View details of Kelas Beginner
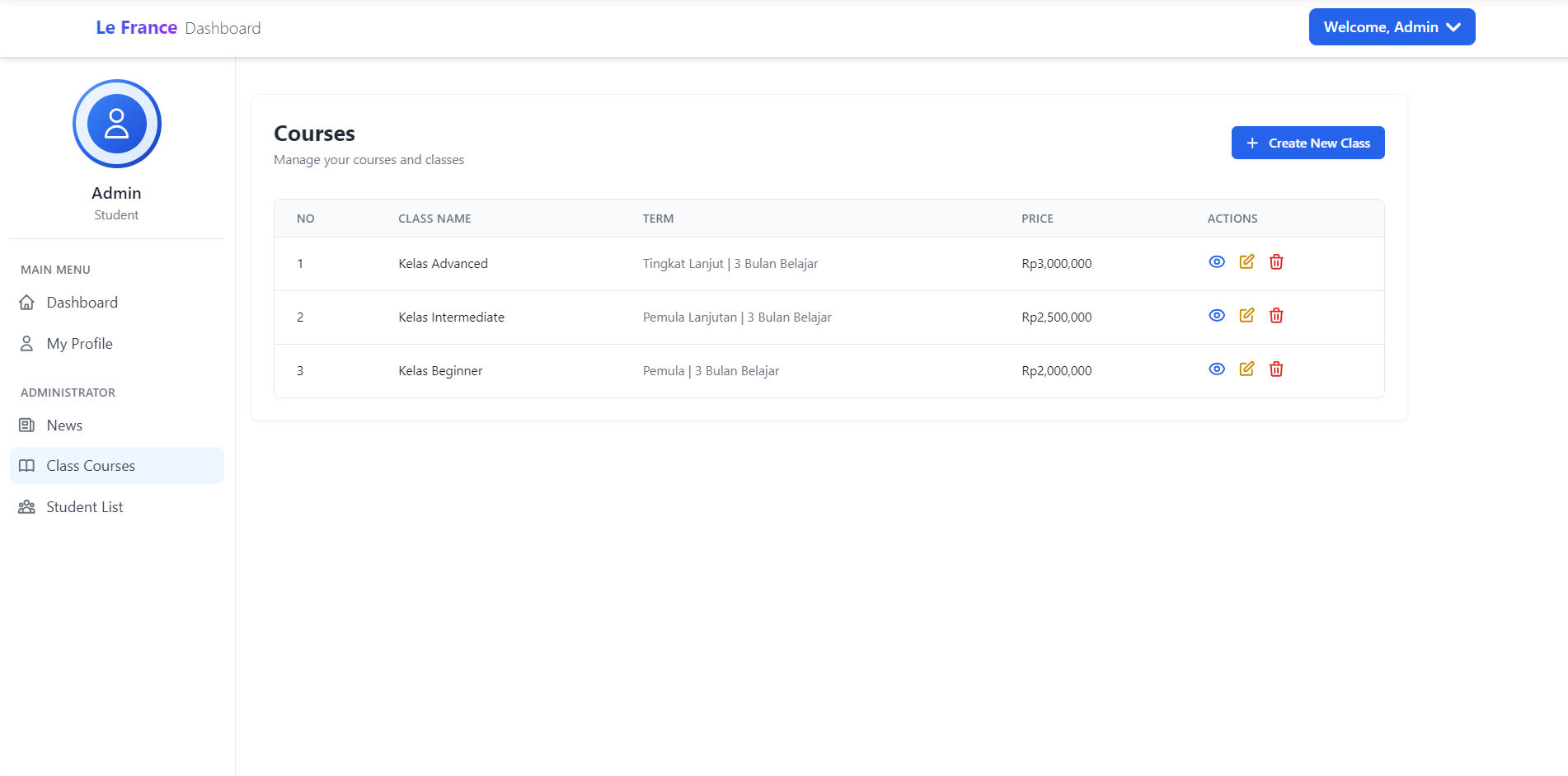The image size is (1568, 776). pyautogui.click(x=1216, y=369)
